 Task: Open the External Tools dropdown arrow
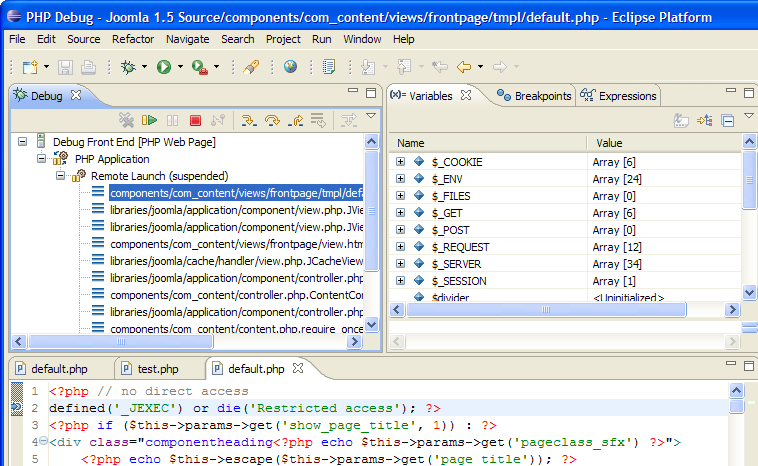coord(217,67)
